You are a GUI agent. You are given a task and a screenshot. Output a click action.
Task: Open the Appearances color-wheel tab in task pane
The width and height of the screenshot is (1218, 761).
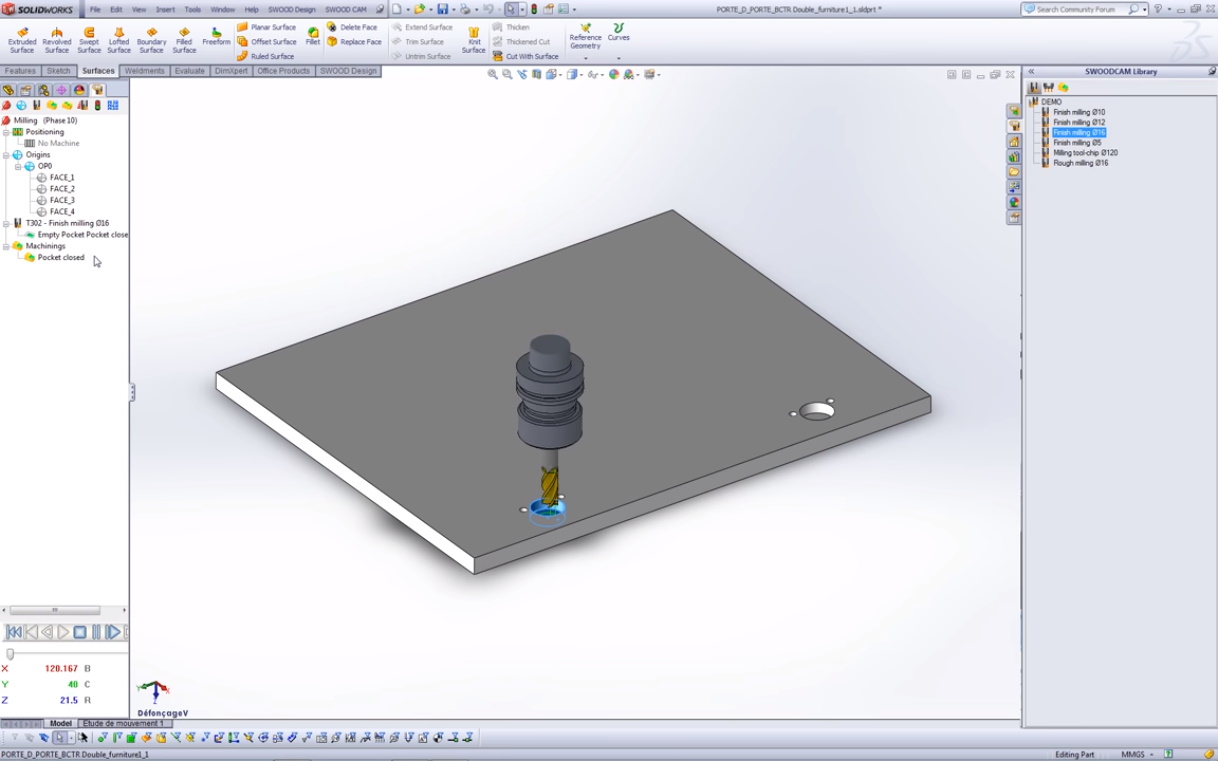(1014, 203)
